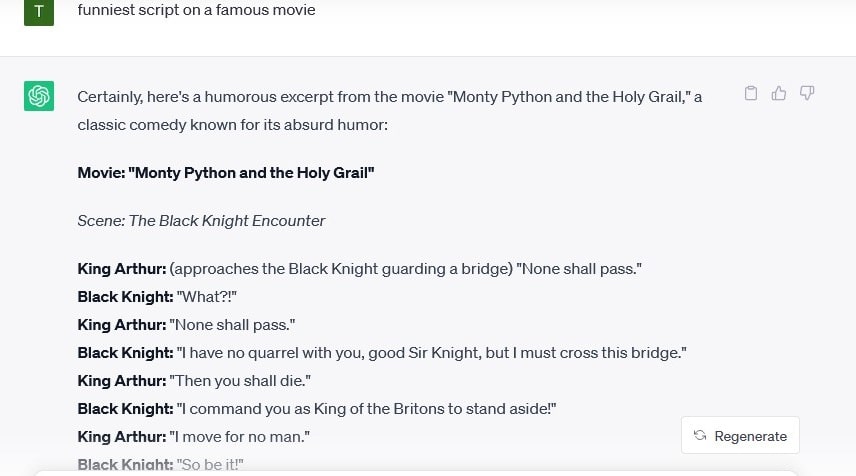Click the user prompt 'funniest script on a famous movie'
Viewport: 856px width, 476px height.
(x=197, y=10)
